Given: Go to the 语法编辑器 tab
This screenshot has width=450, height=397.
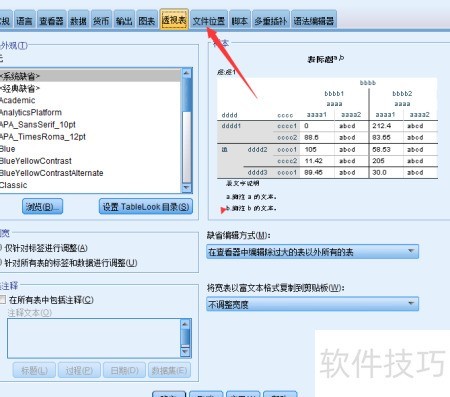Looking at the screenshot, I should tap(314, 21).
